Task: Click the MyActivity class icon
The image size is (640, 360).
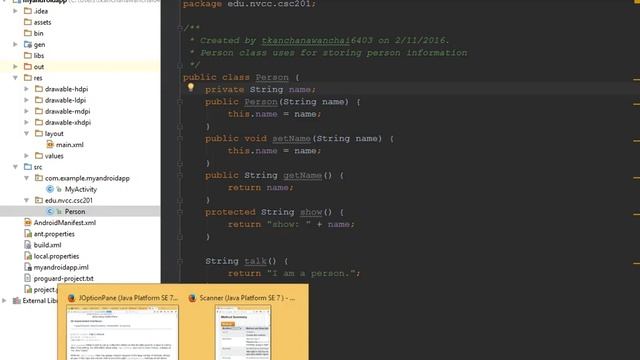Action: tap(50, 189)
